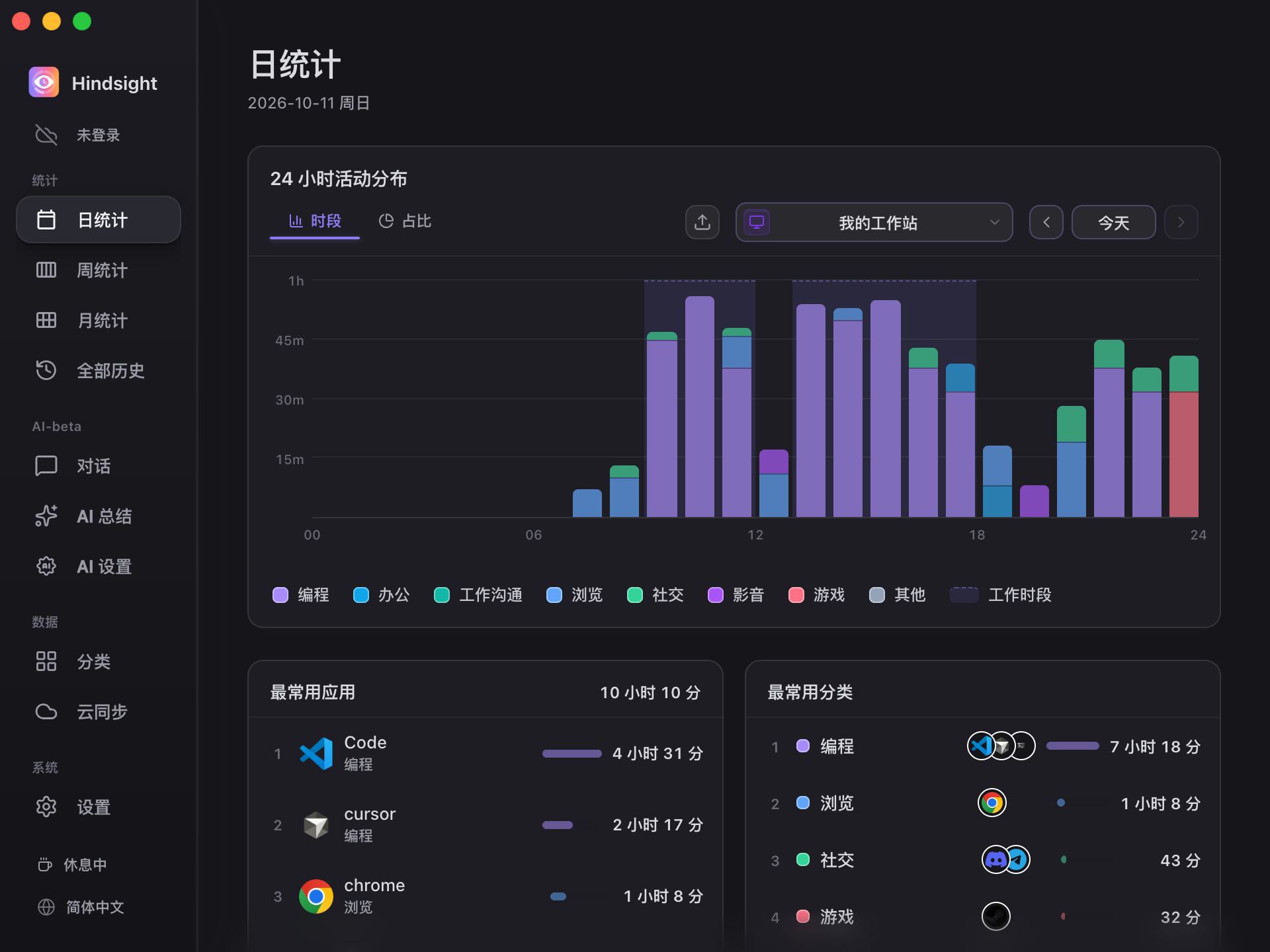The image size is (1270, 952).
Task: Select the cursor app row
Action: [x=486, y=825]
